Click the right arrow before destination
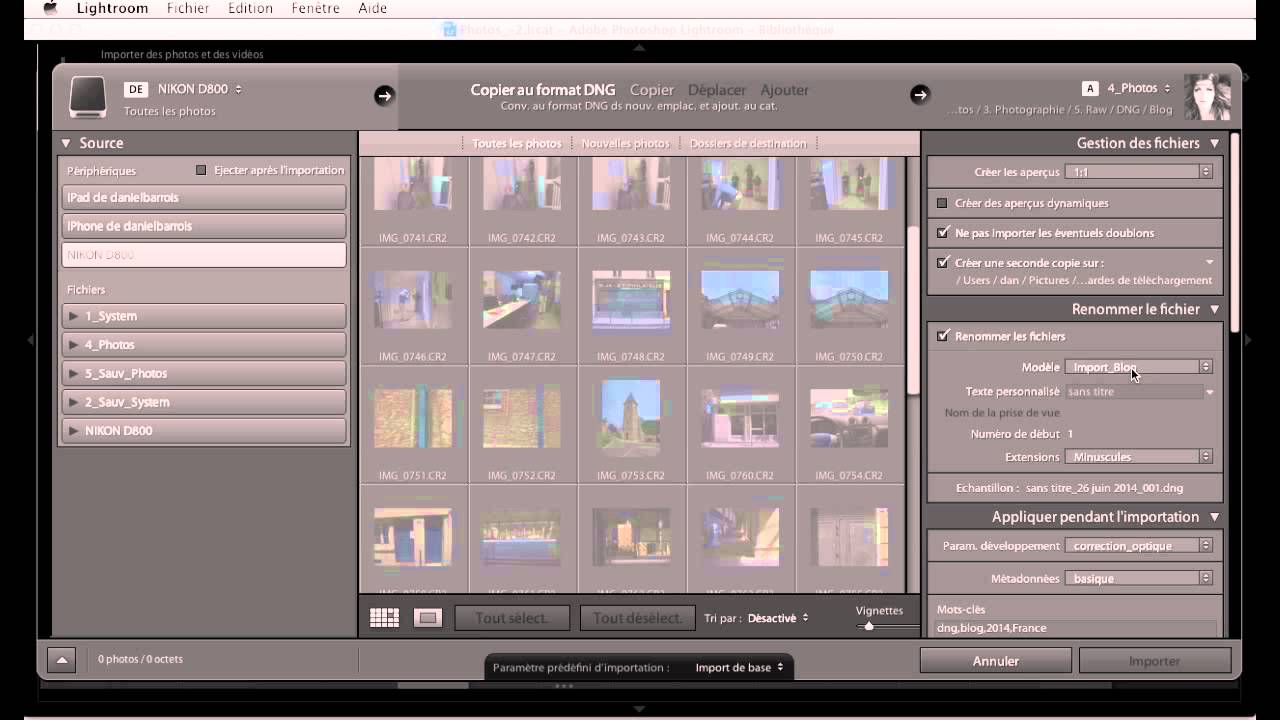Image resolution: width=1280 pixels, height=720 pixels. pos(919,95)
